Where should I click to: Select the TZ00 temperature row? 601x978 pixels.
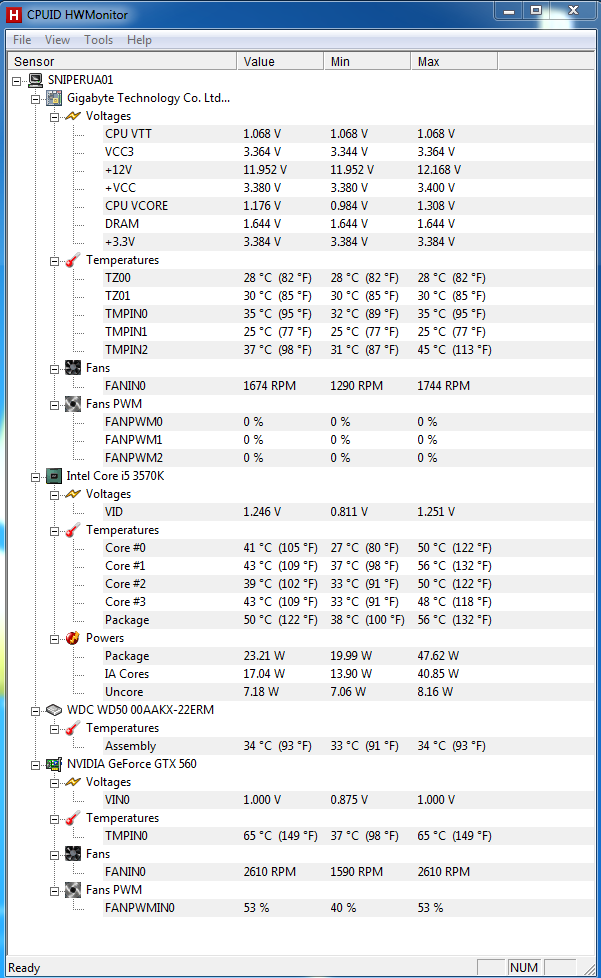click(348, 278)
